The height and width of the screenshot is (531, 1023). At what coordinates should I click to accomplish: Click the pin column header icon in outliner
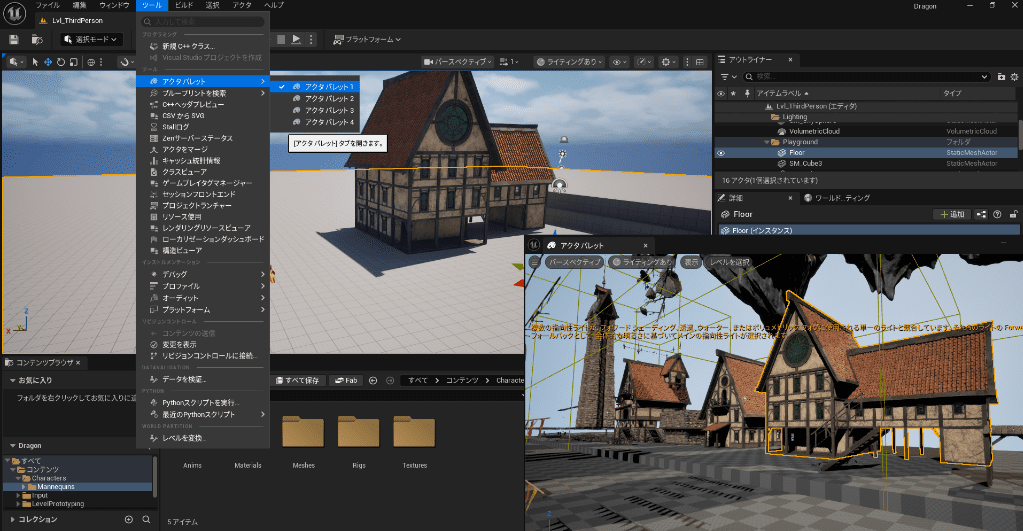747,93
